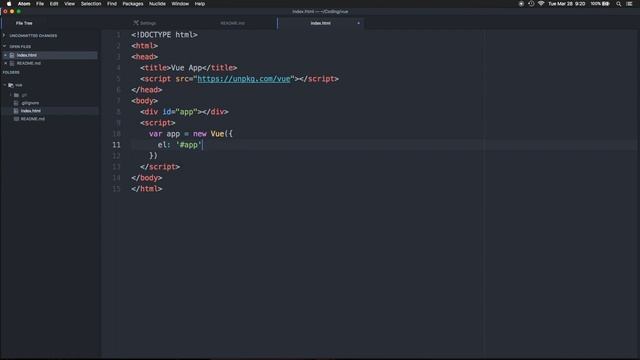Open the Notification Center icon
The width and height of the screenshot is (640, 360).
coord(629,4)
